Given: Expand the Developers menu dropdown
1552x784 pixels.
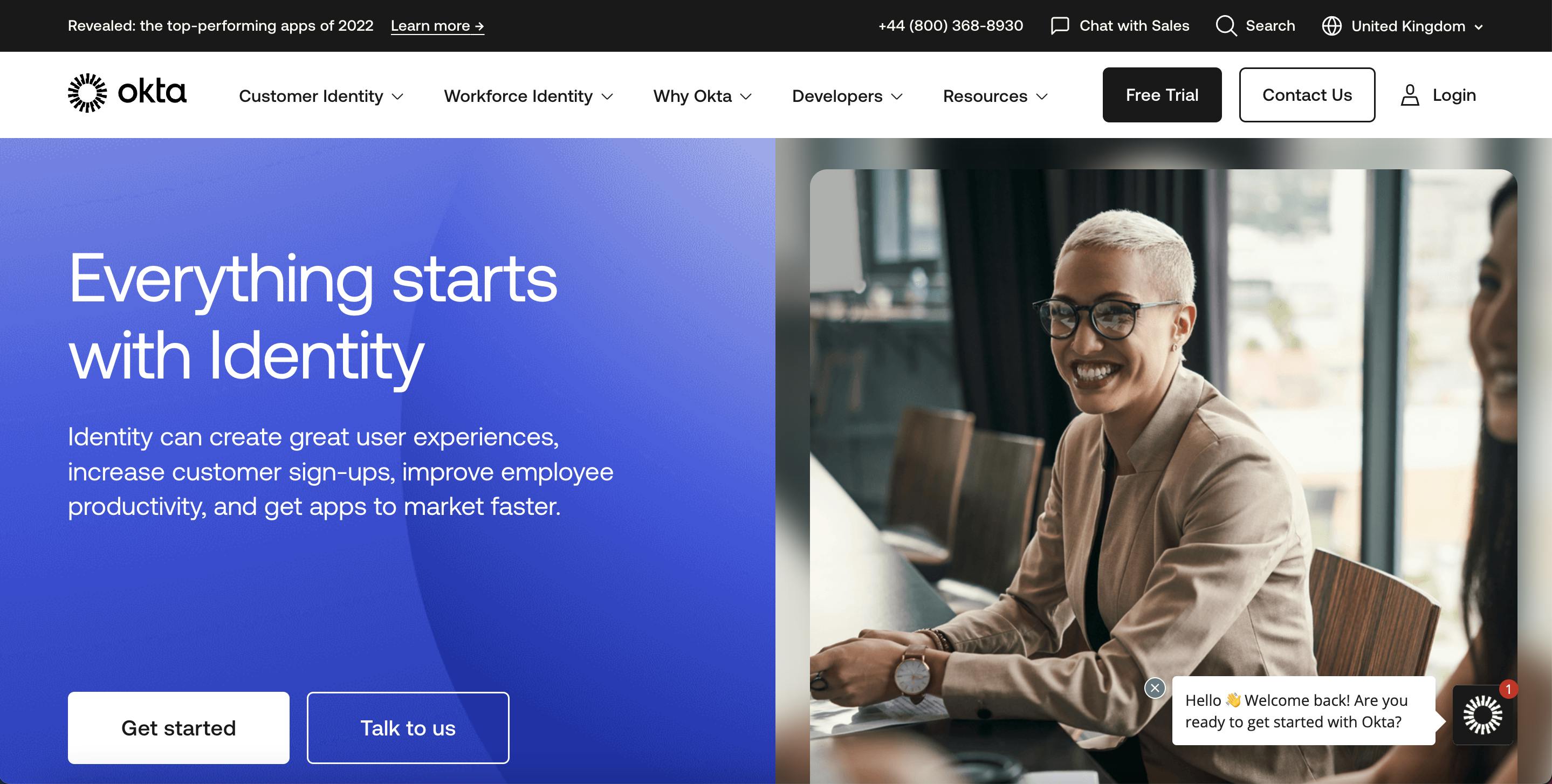Looking at the screenshot, I should click(x=848, y=95).
